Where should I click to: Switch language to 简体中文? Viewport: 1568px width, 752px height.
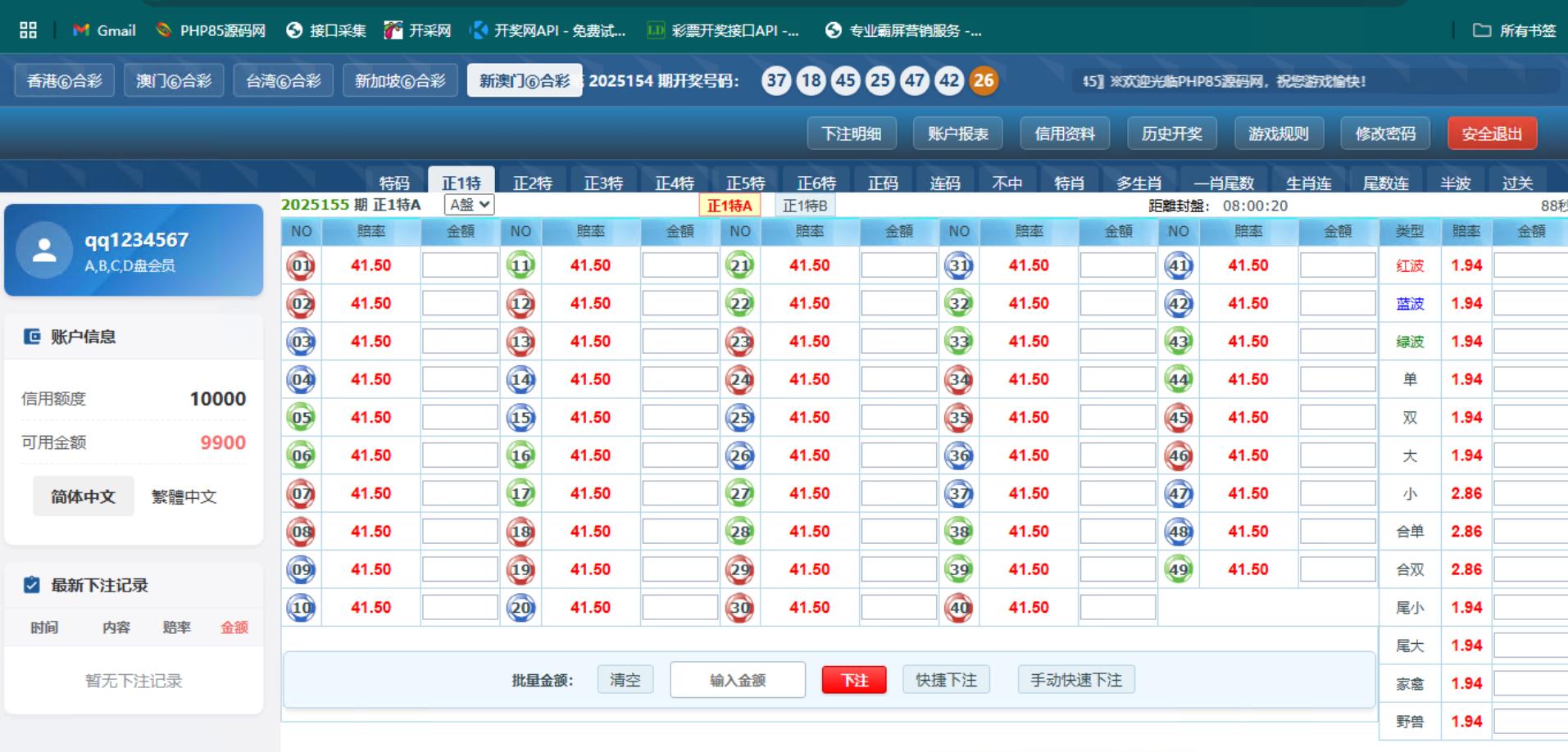click(x=83, y=496)
